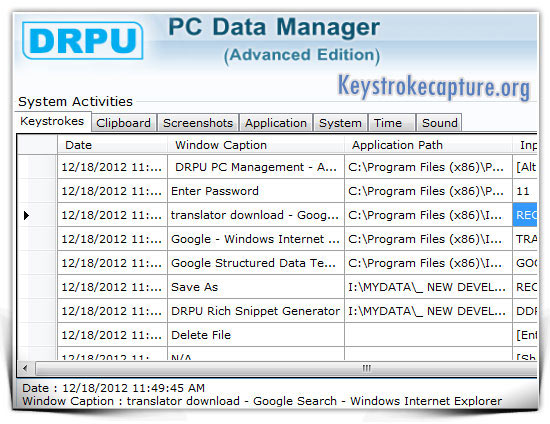Viewport: 550px width, 424px height.
Task: Select 'Google Structured Data Te...' cell
Action: (256, 263)
